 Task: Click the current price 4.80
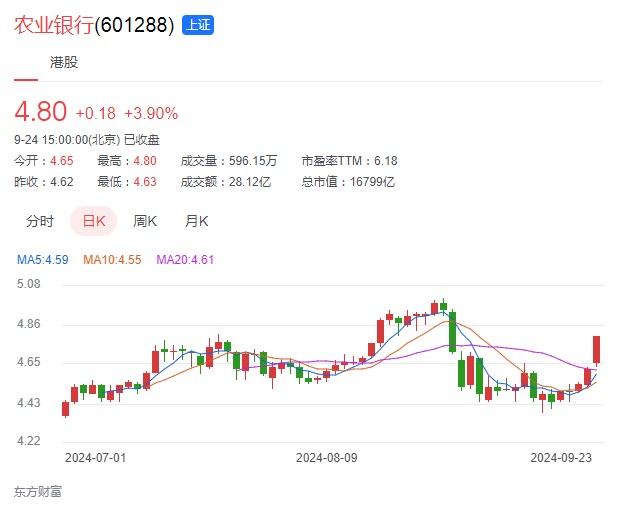coord(40,111)
